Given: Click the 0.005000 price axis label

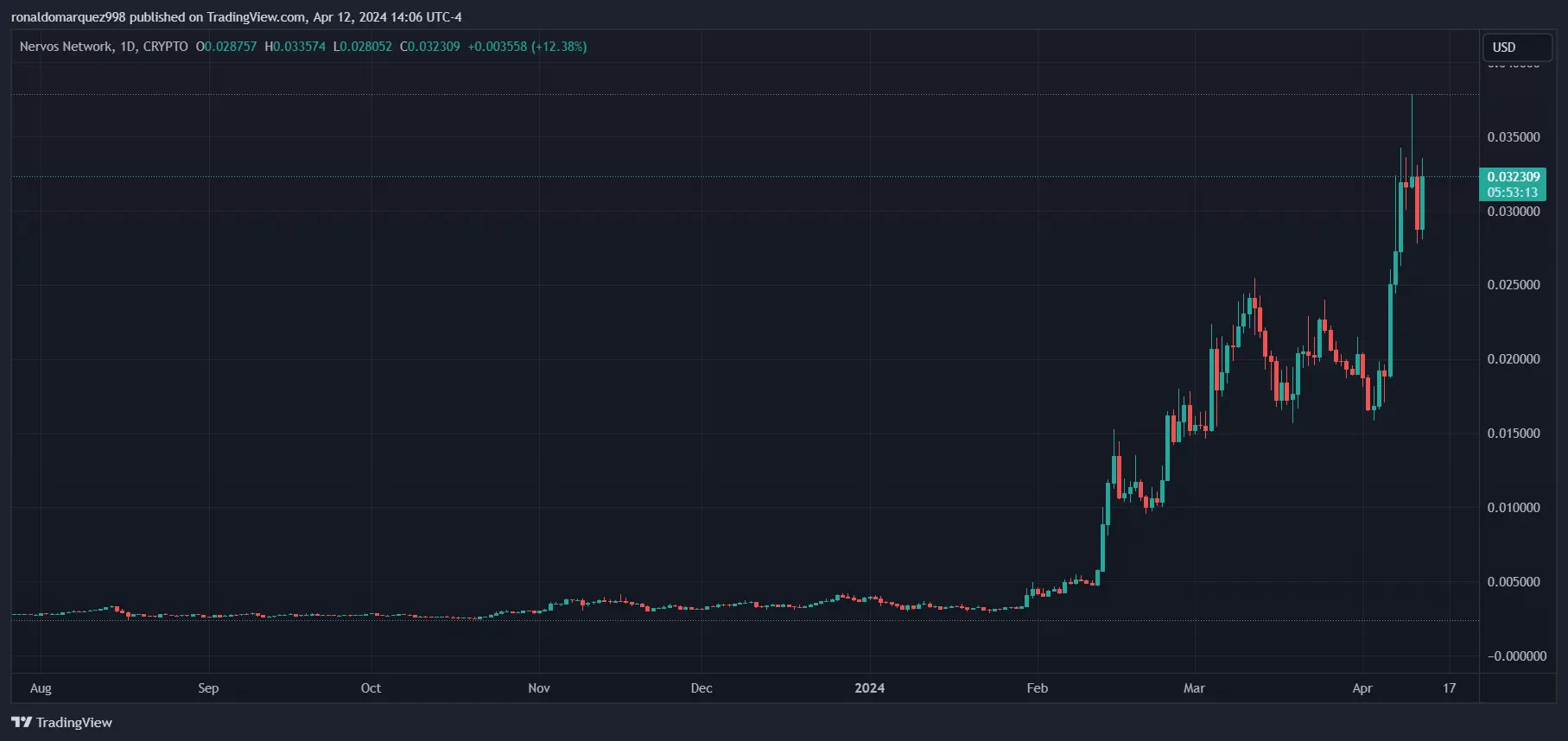Looking at the screenshot, I should [1514, 582].
